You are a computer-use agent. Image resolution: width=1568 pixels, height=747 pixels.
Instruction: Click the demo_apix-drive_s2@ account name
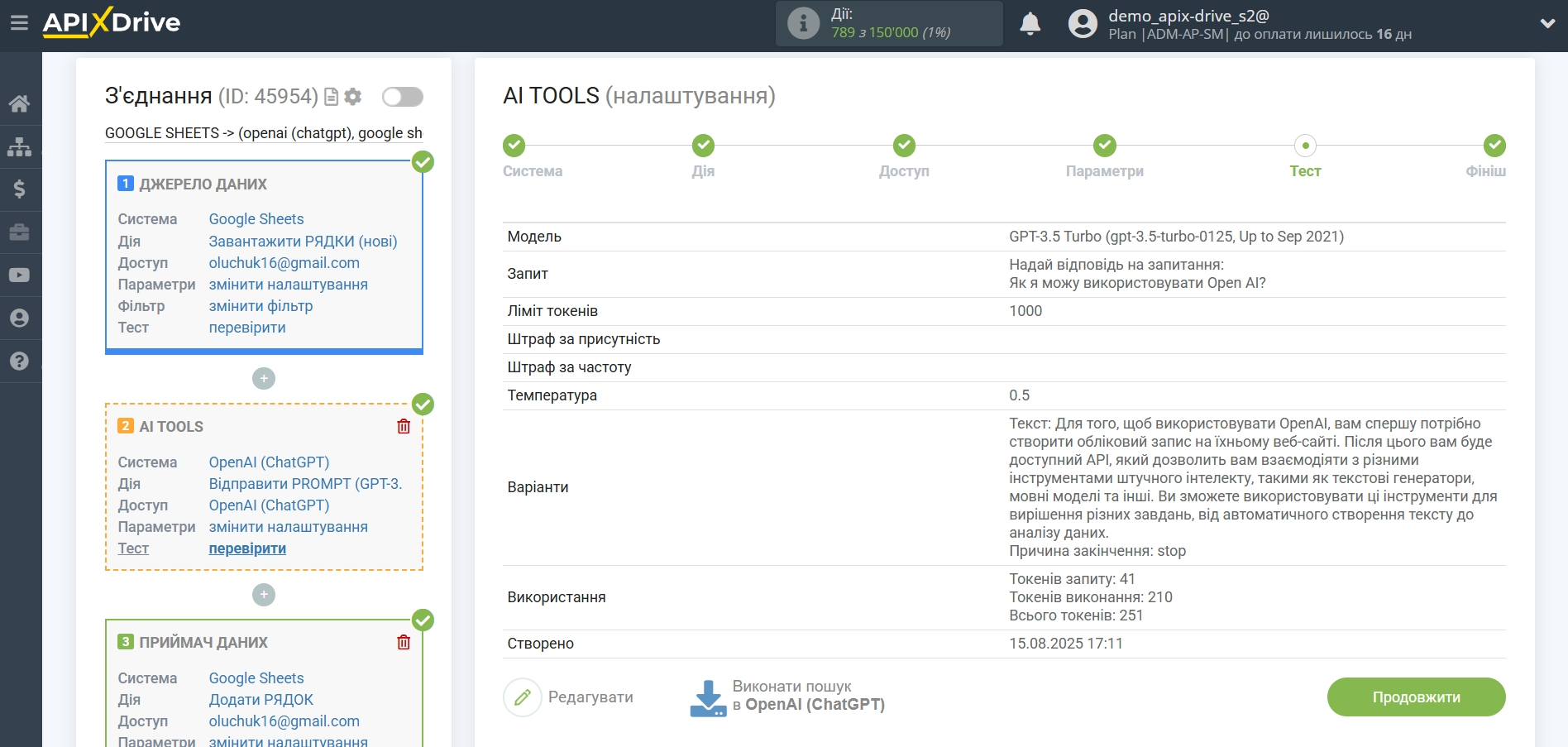pyautogui.click(x=1188, y=16)
